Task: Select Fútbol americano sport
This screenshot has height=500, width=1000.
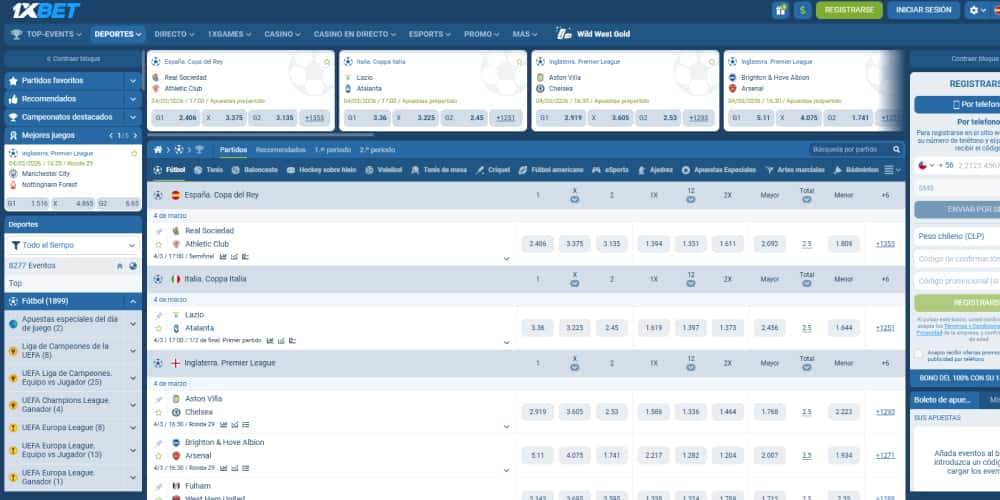Action: point(551,170)
